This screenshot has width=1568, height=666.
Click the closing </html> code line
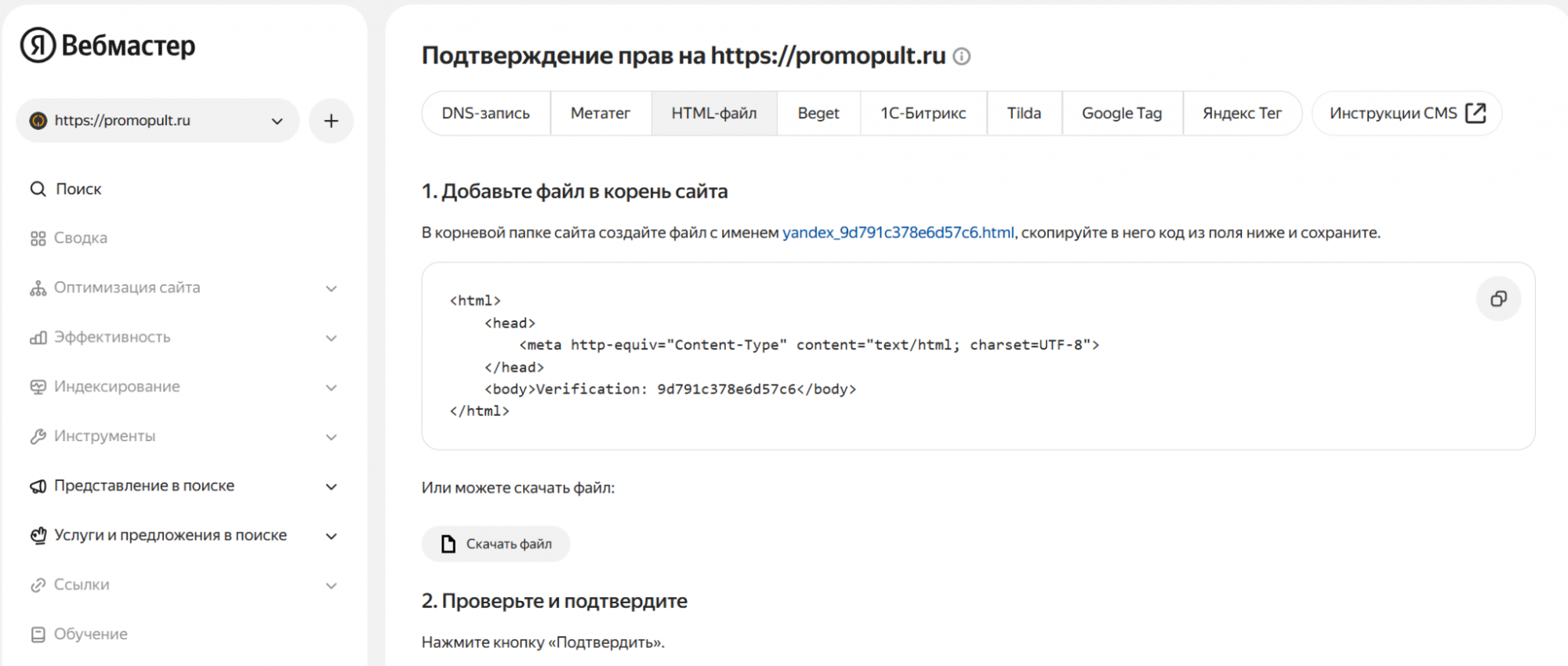coord(479,411)
